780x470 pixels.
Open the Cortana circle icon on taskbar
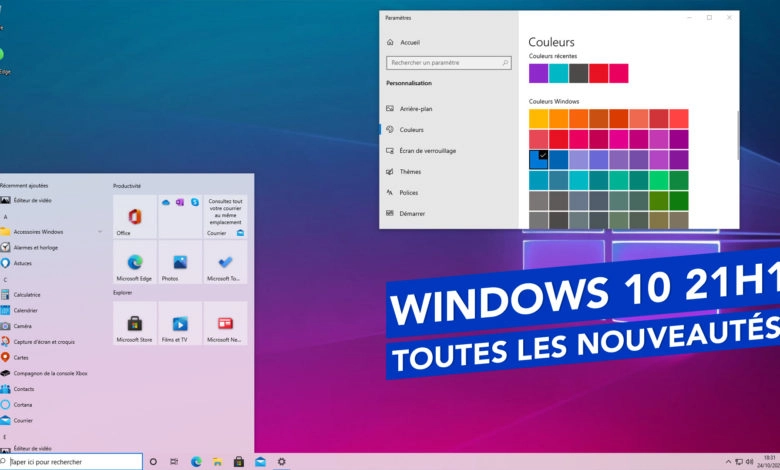(153, 462)
